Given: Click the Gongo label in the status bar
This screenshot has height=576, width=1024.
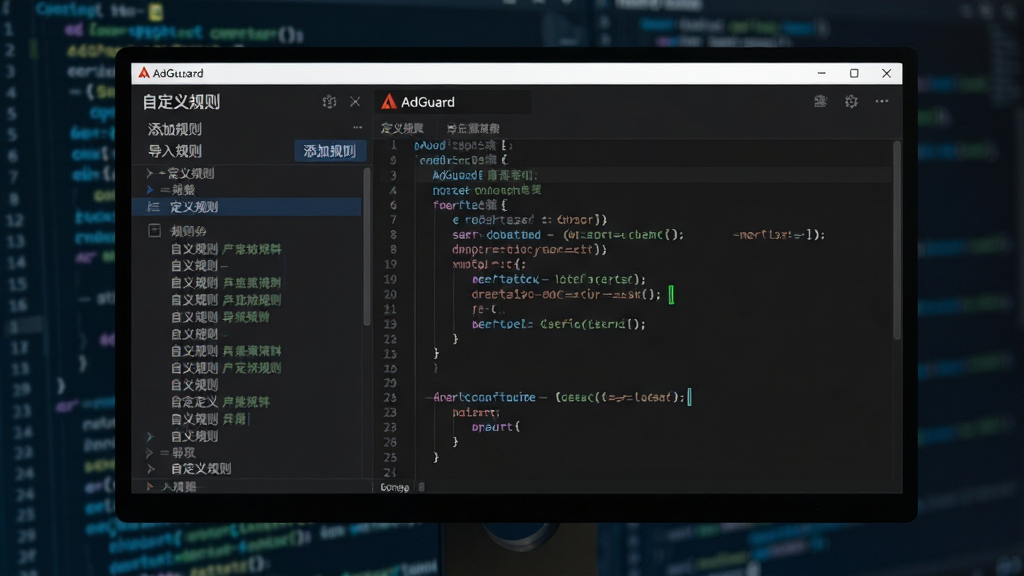Looking at the screenshot, I should click(x=394, y=487).
